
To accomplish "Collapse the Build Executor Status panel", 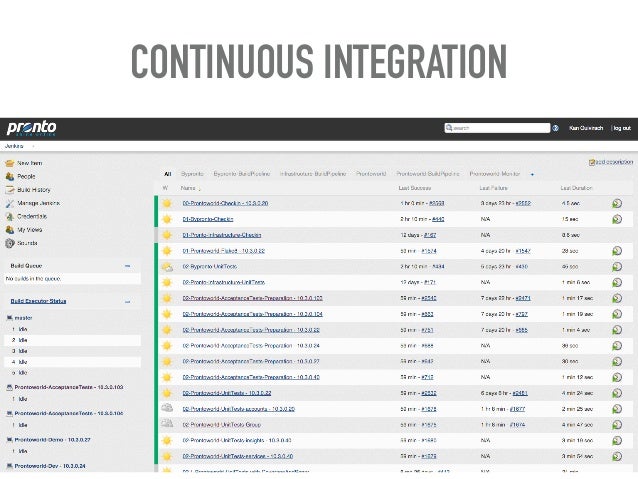I will 127,302.
